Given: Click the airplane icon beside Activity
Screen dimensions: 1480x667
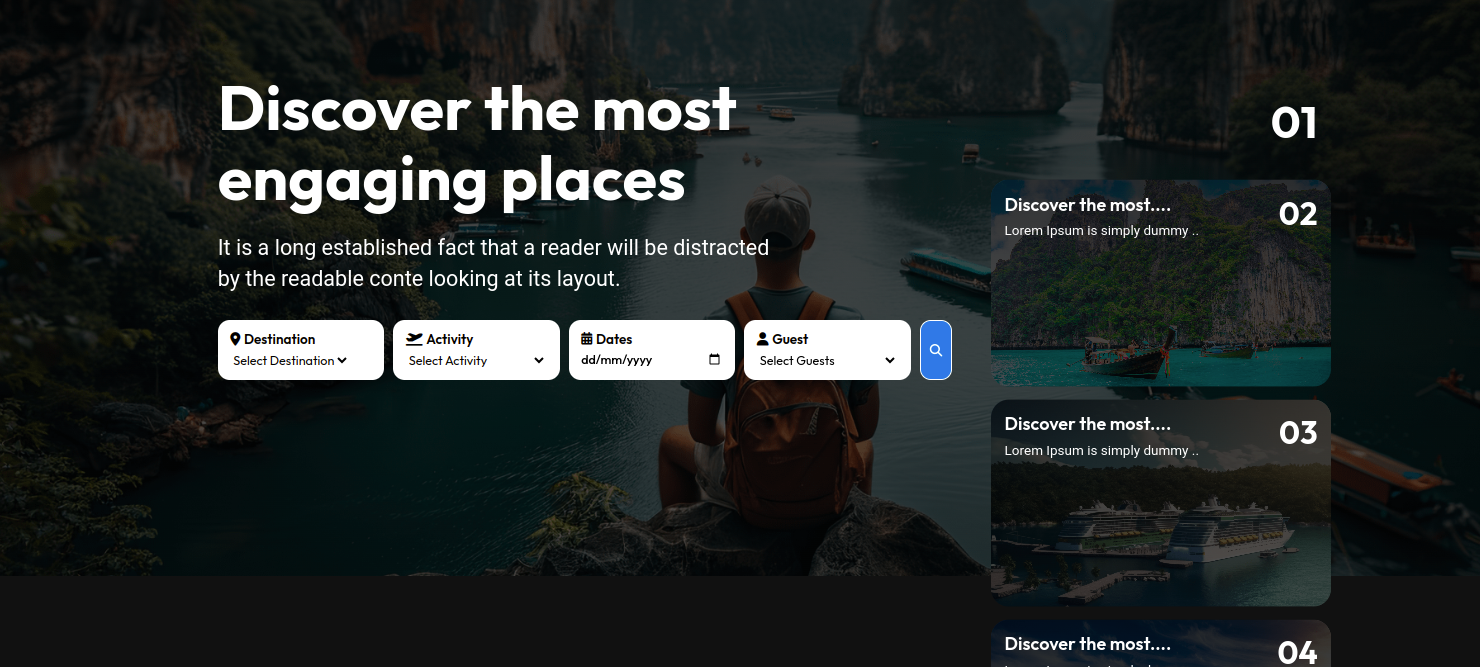Looking at the screenshot, I should pyautogui.click(x=414, y=339).
